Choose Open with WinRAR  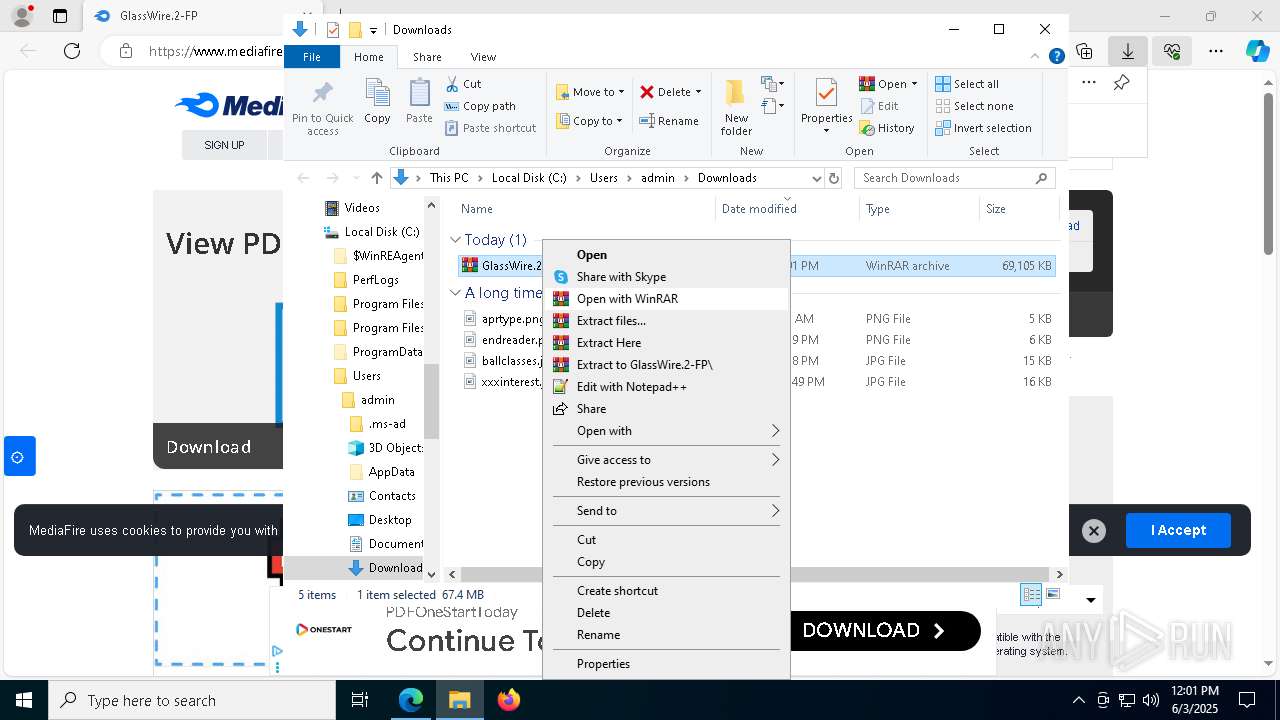666,299
